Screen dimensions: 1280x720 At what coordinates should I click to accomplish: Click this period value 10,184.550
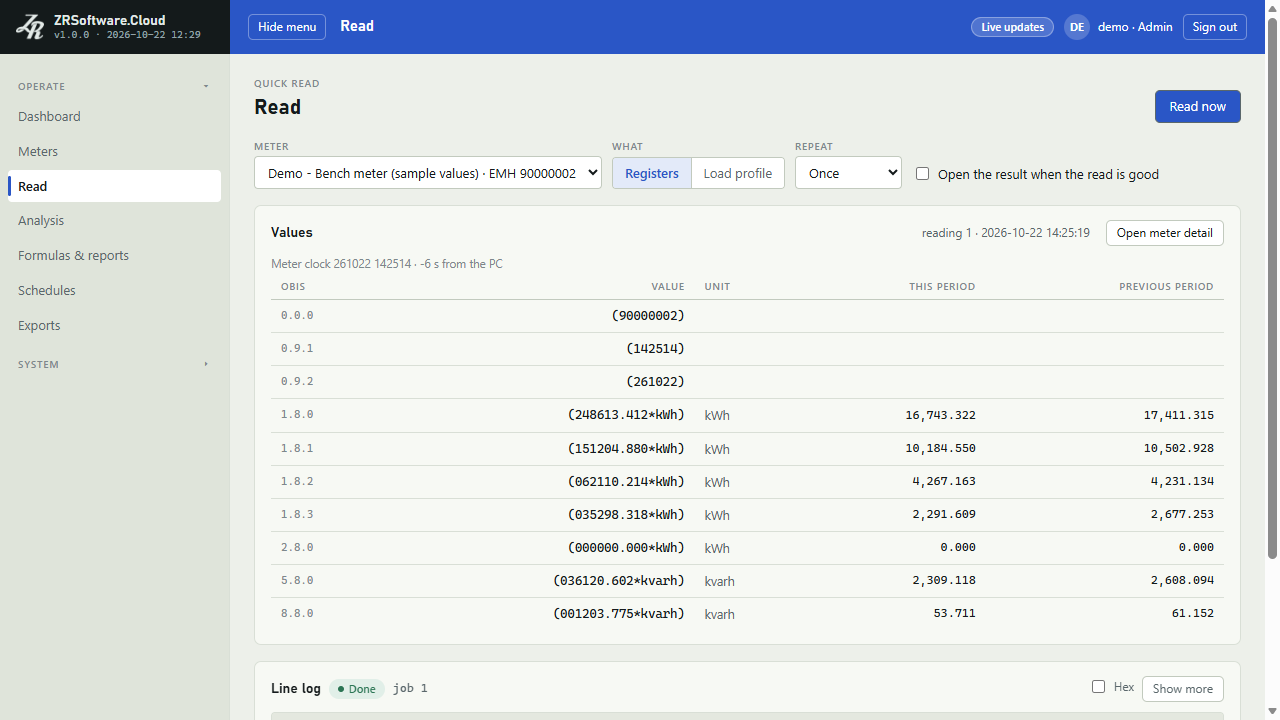click(941, 448)
